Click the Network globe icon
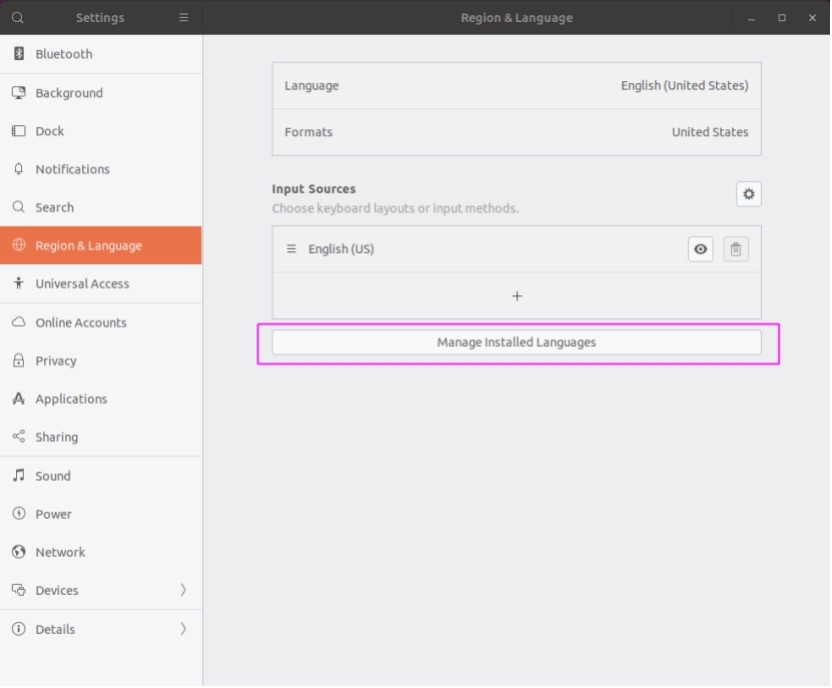 19,552
